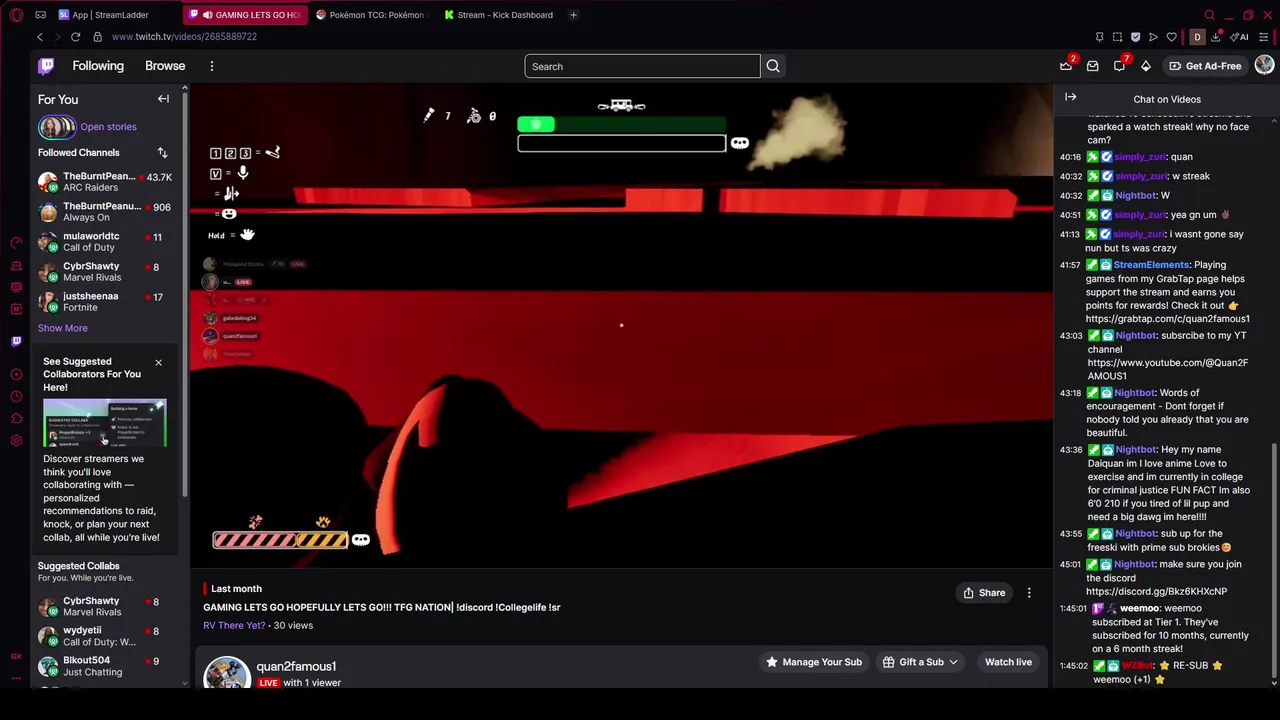
Task: Open the video more options three-dot menu
Action: point(1029,593)
